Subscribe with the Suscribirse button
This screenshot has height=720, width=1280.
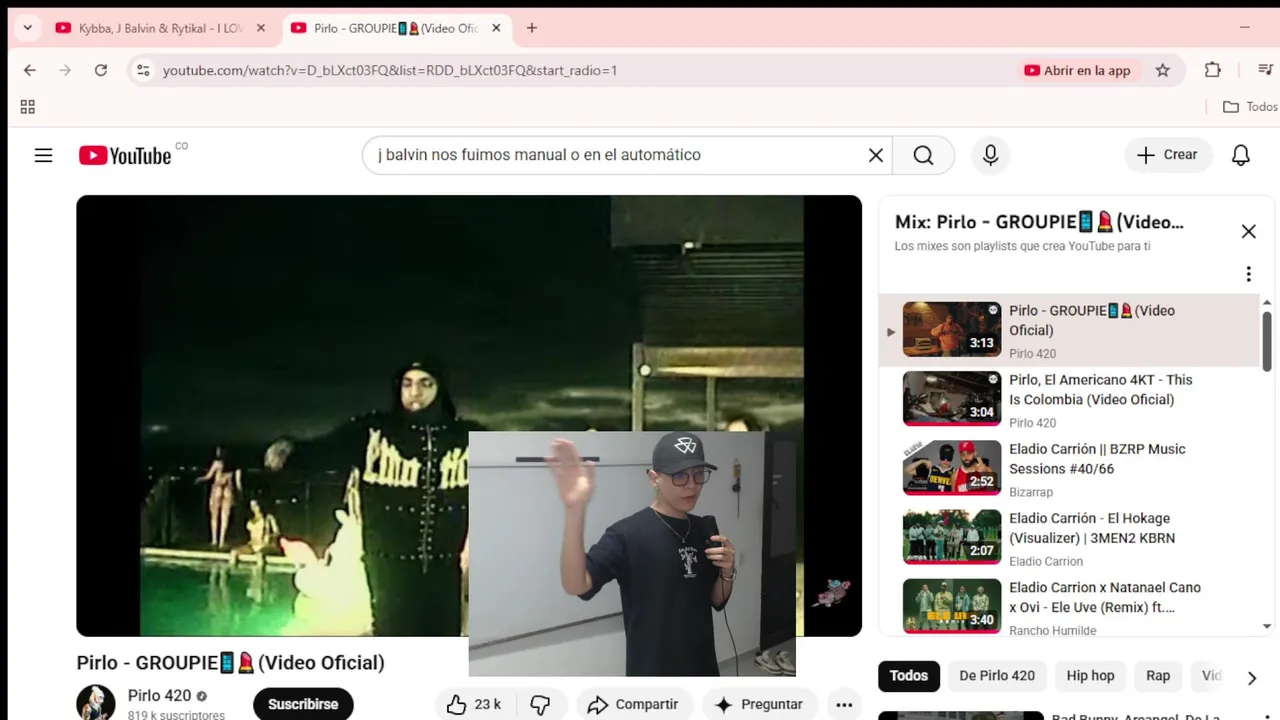(303, 704)
